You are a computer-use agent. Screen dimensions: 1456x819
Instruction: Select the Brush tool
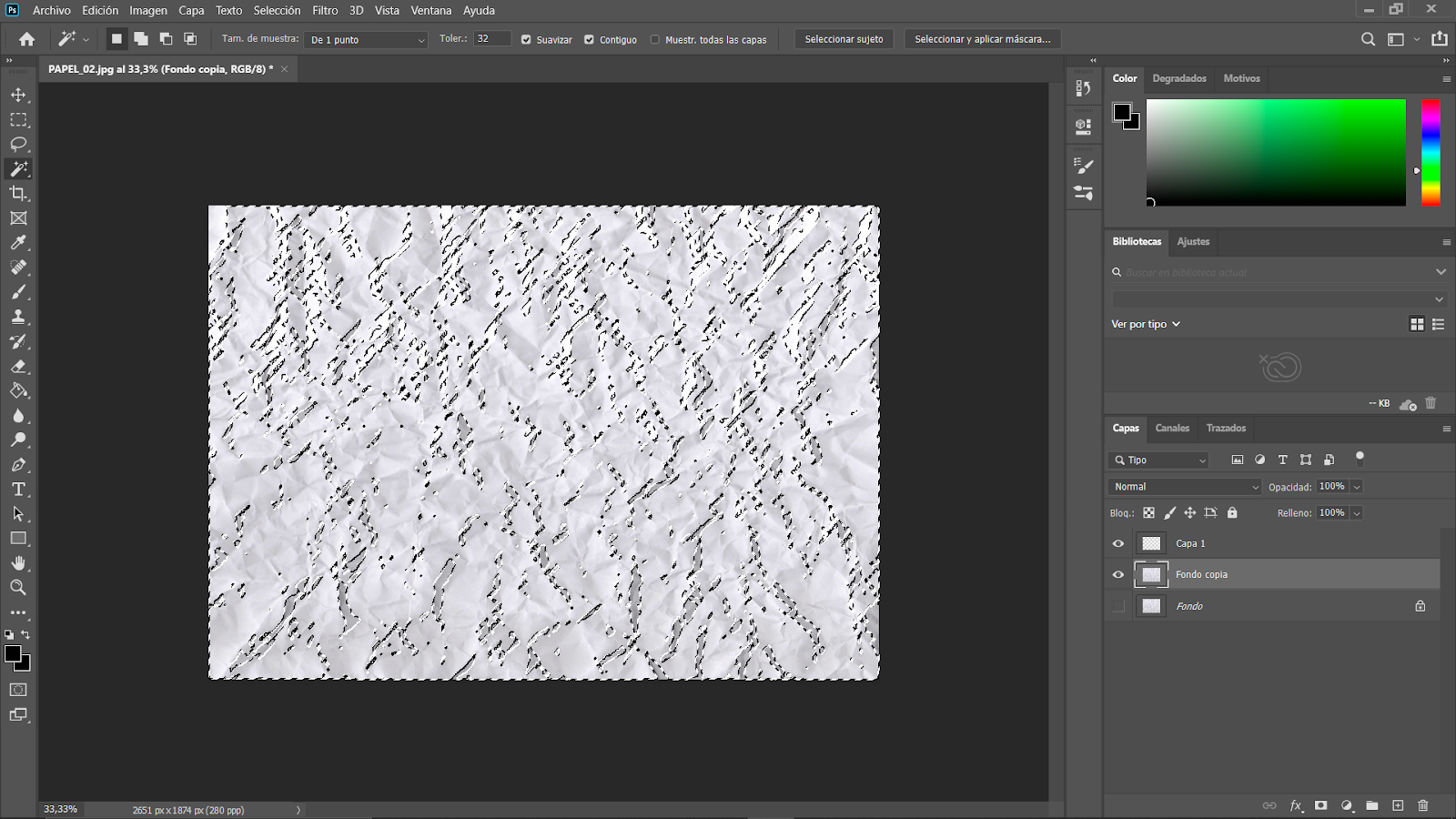point(18,292)
